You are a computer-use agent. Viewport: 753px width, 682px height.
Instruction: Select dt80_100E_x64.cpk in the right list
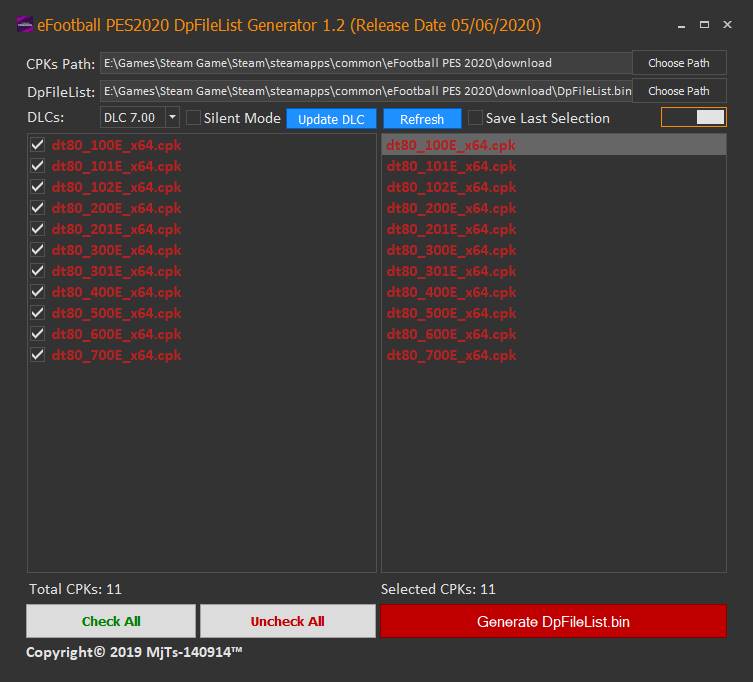click(554, 145)
